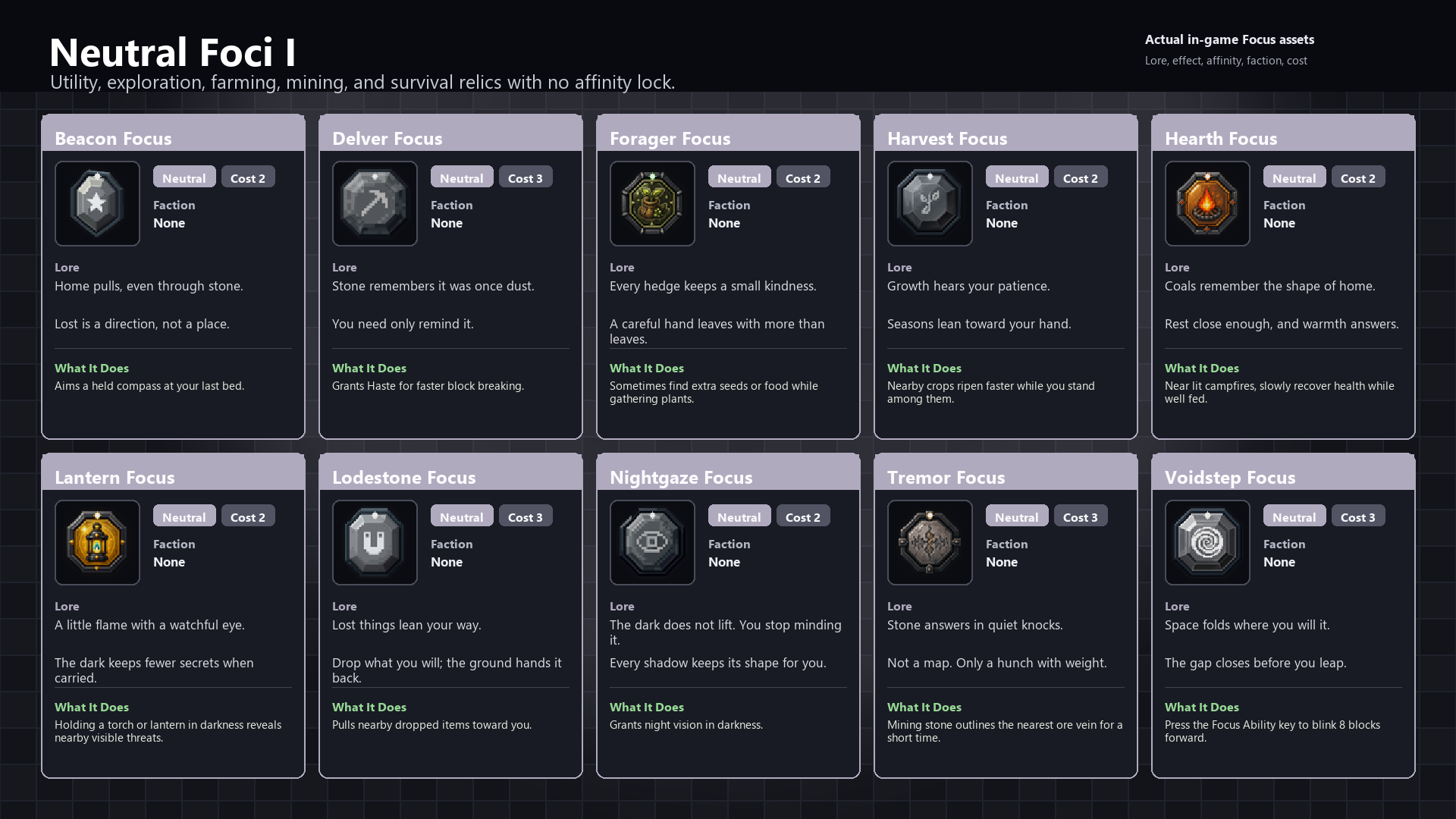Select the Cost 2 badge on Hearth Focus
The width and height of the screenshot is (1456, 819).
pos(1358,177)
